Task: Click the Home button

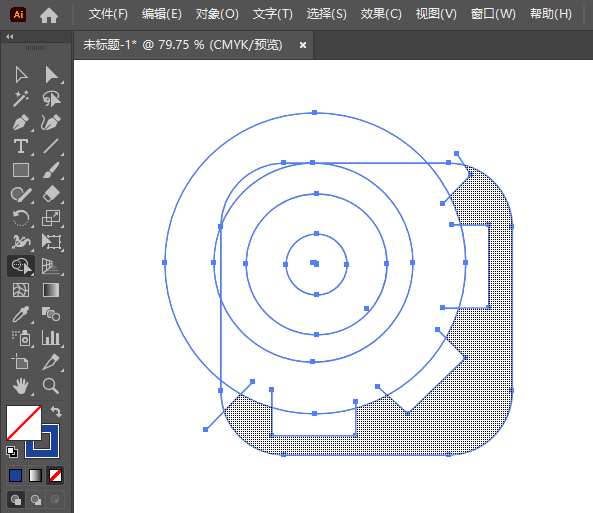Action: 49,15
